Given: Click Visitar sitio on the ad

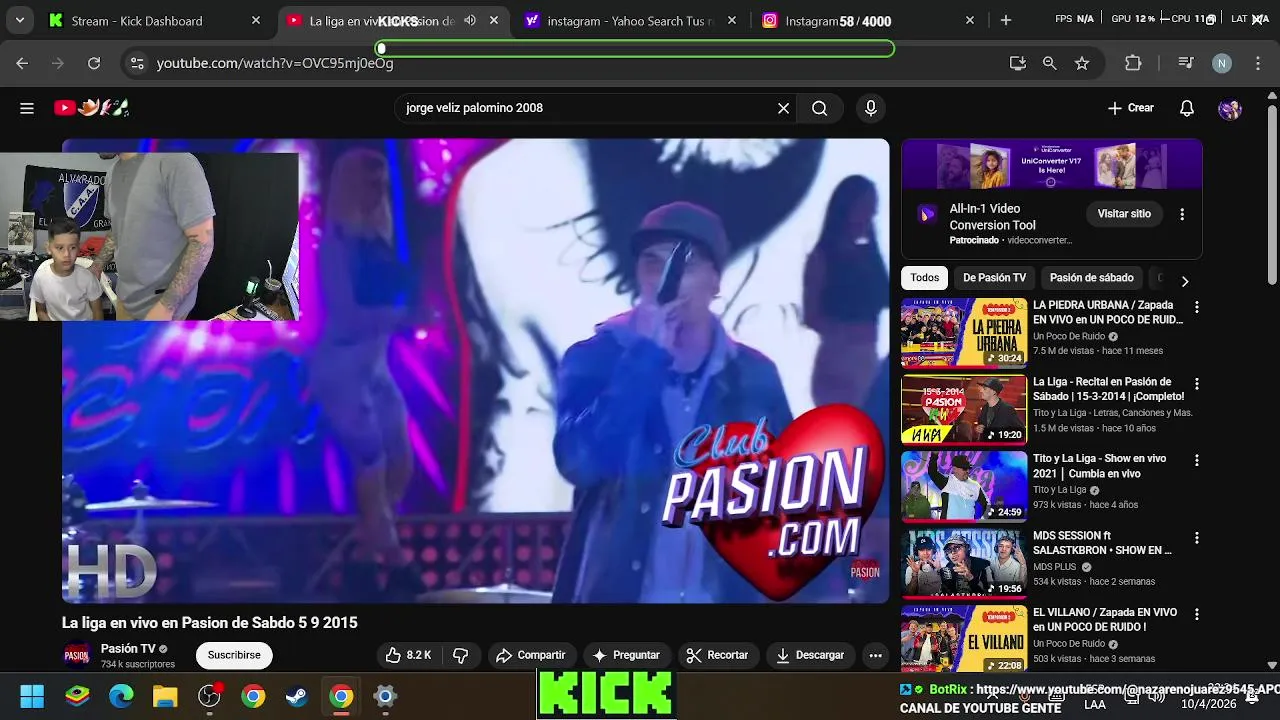Looking at the screenshot, I should pyautogui.click(x=1124, y=214).
